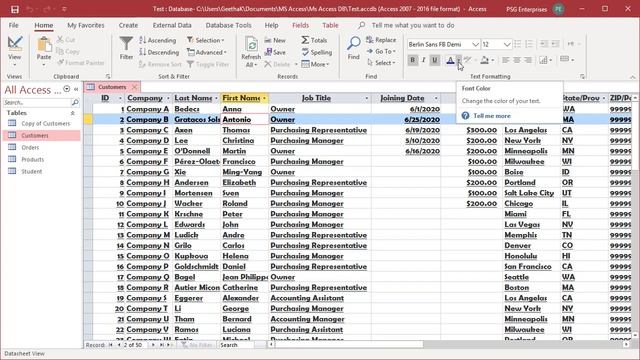This screenshot has width=640, height=360.
Task: Select the Customers document tab
Action: [x=112, y=87]
